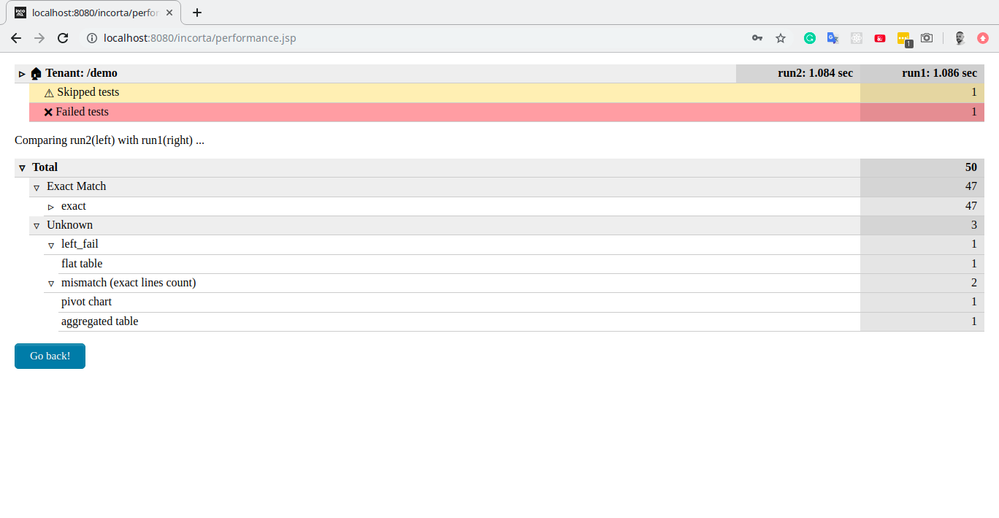999x518 pixels.
Task: Open a new browser tab
Action: [197, 13]
